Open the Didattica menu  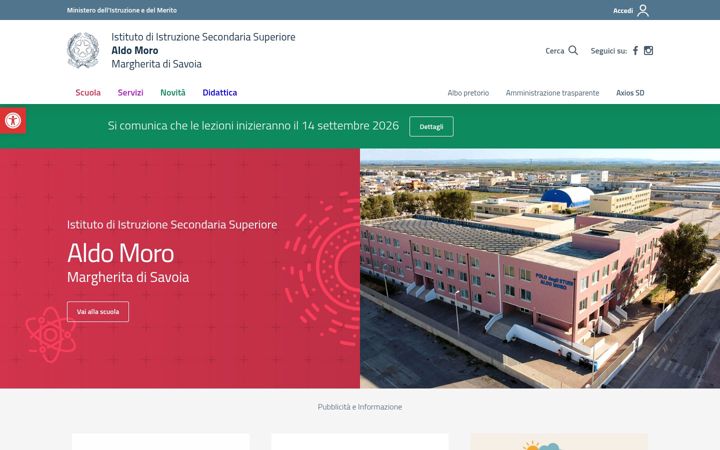[219, 92]
